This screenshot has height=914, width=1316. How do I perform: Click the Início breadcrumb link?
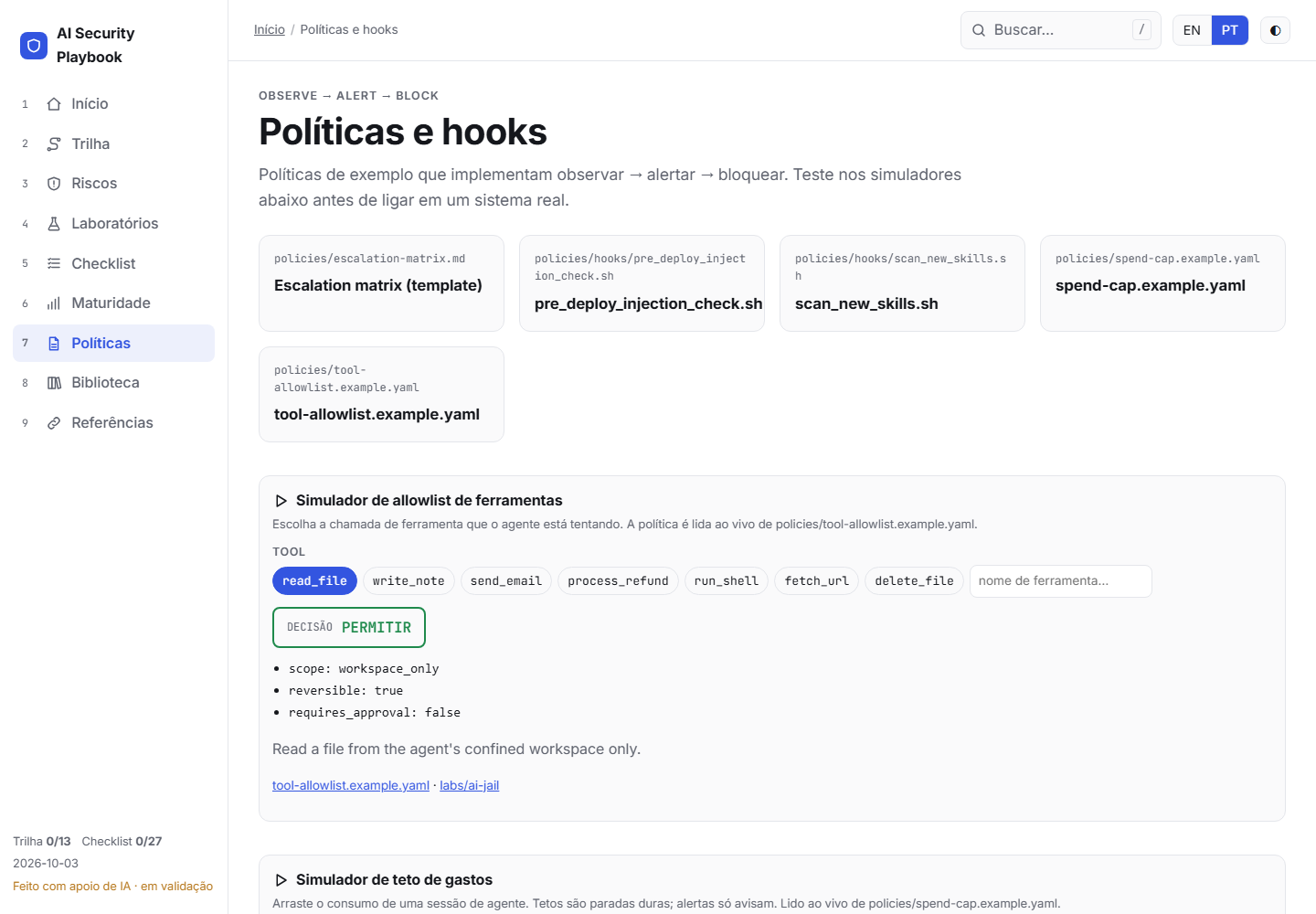pos(270,30)
